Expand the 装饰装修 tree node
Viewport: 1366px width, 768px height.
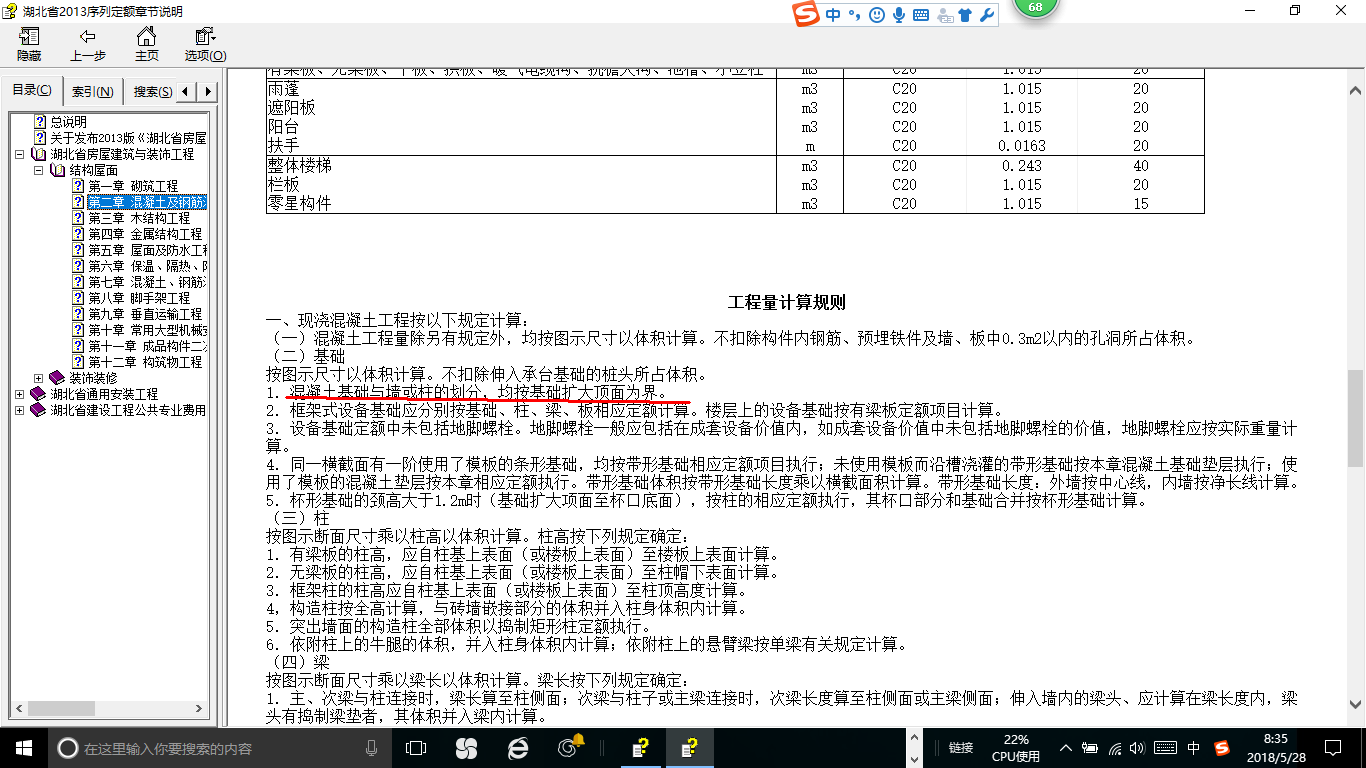38,379
